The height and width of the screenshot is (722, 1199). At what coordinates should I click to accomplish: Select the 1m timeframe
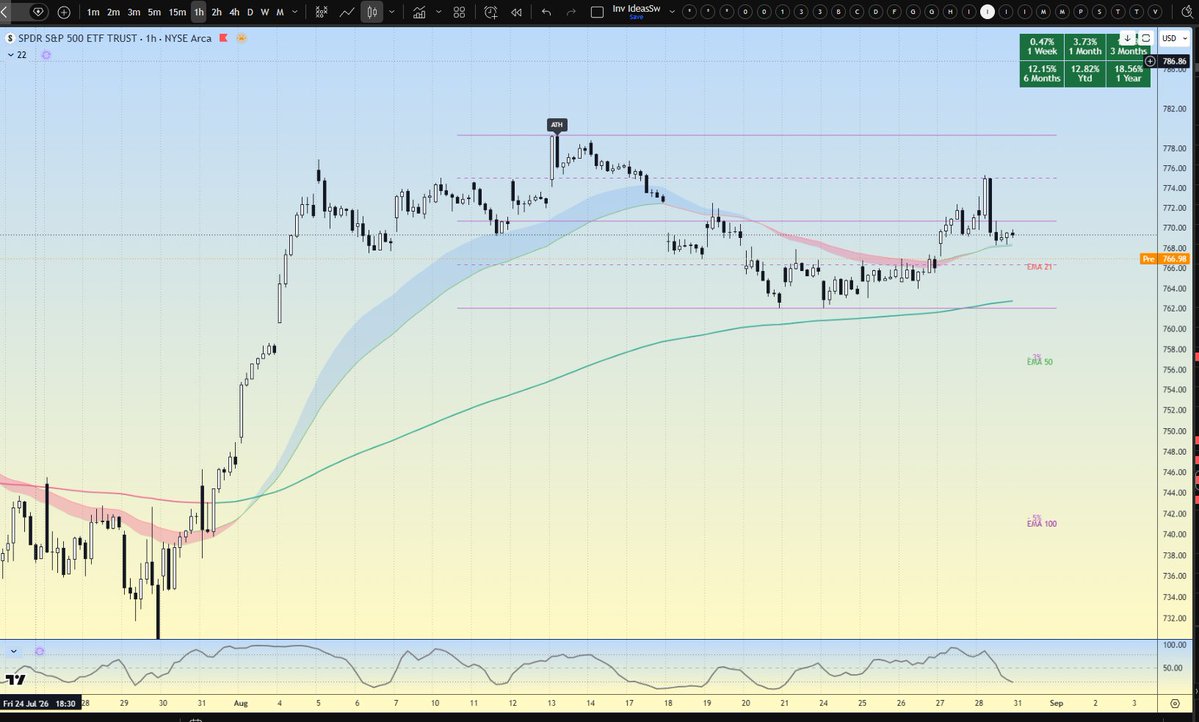[x=93, y=11]
